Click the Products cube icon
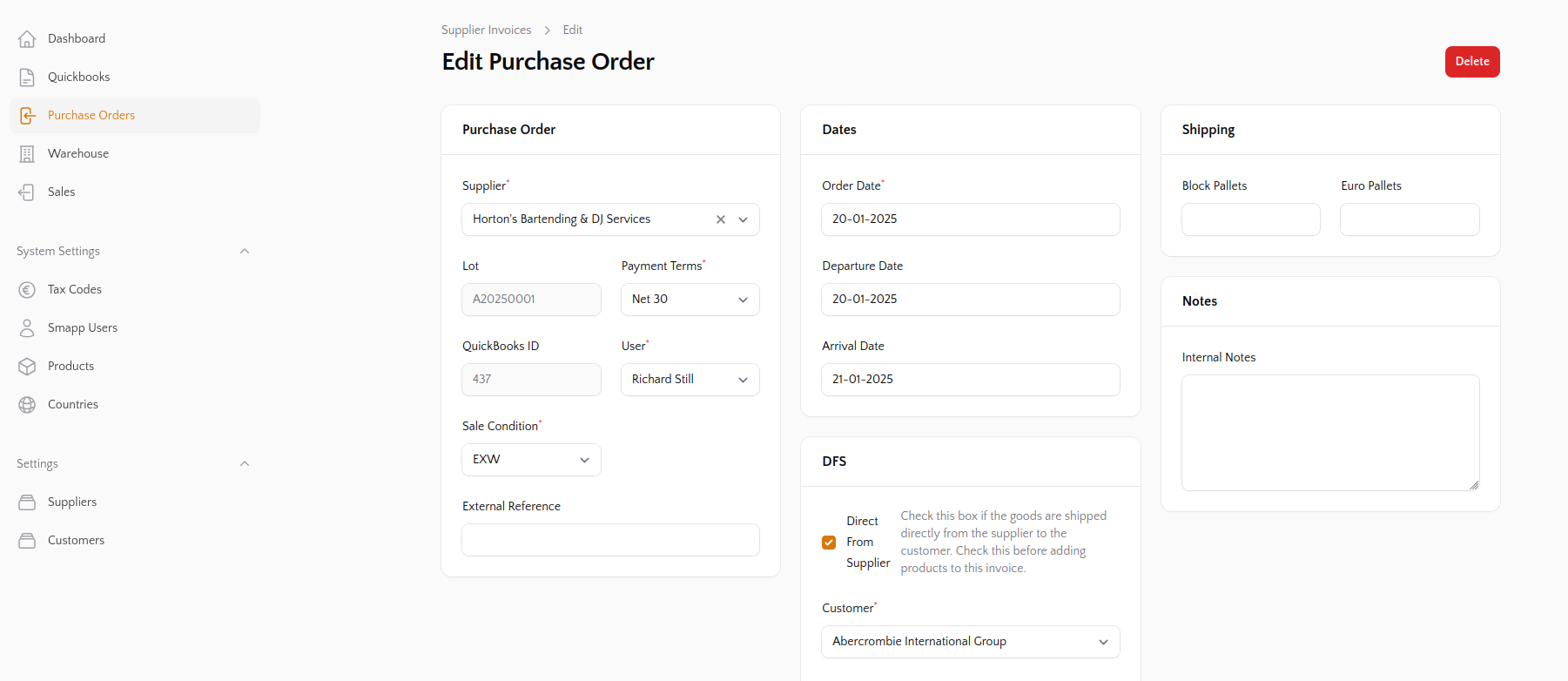The image size is (1568, 681). (x=27, y=367)
